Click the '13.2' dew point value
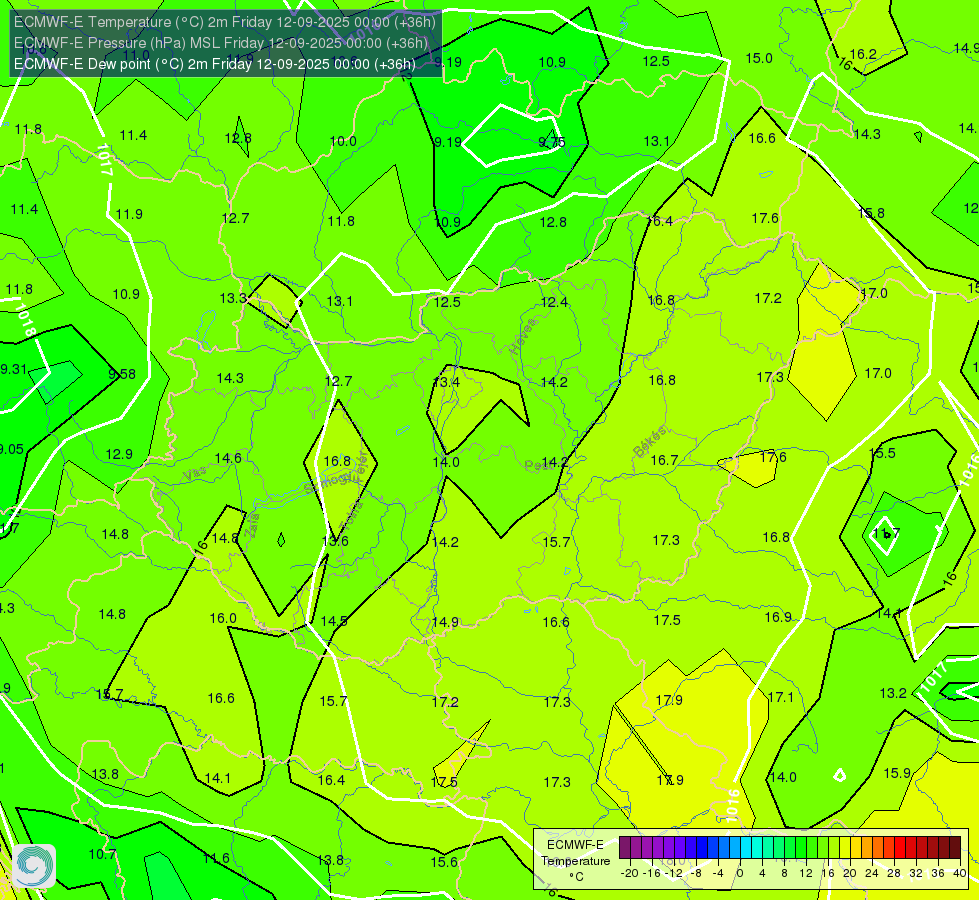This screenshot has height=900, width=979. pyautogui.click(x=893, y=693)
